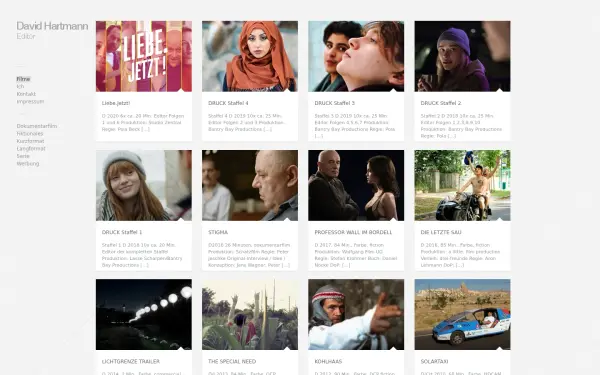
Task: Open the Kontakt page link
Action: tap(26, 94)
